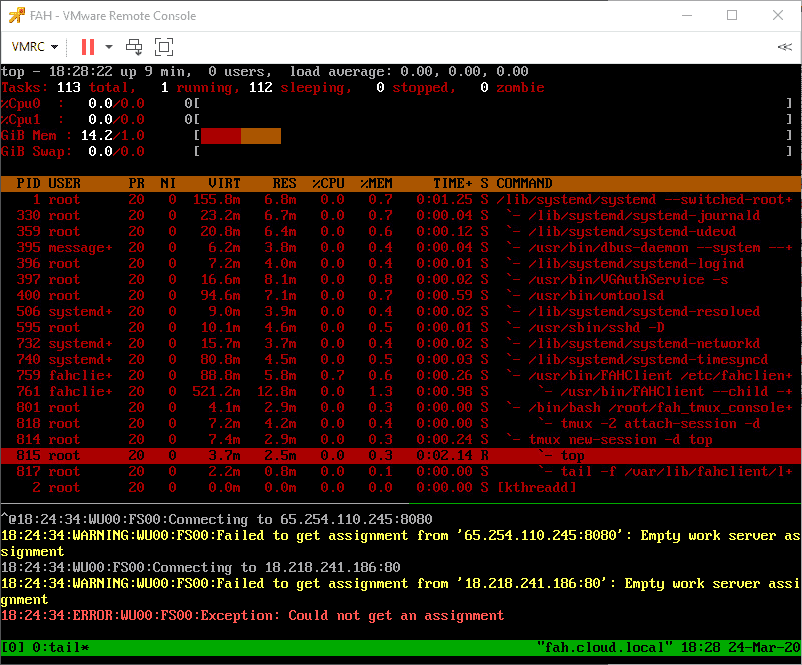Select the systemd-networkd process row

[x=400, y=343]
